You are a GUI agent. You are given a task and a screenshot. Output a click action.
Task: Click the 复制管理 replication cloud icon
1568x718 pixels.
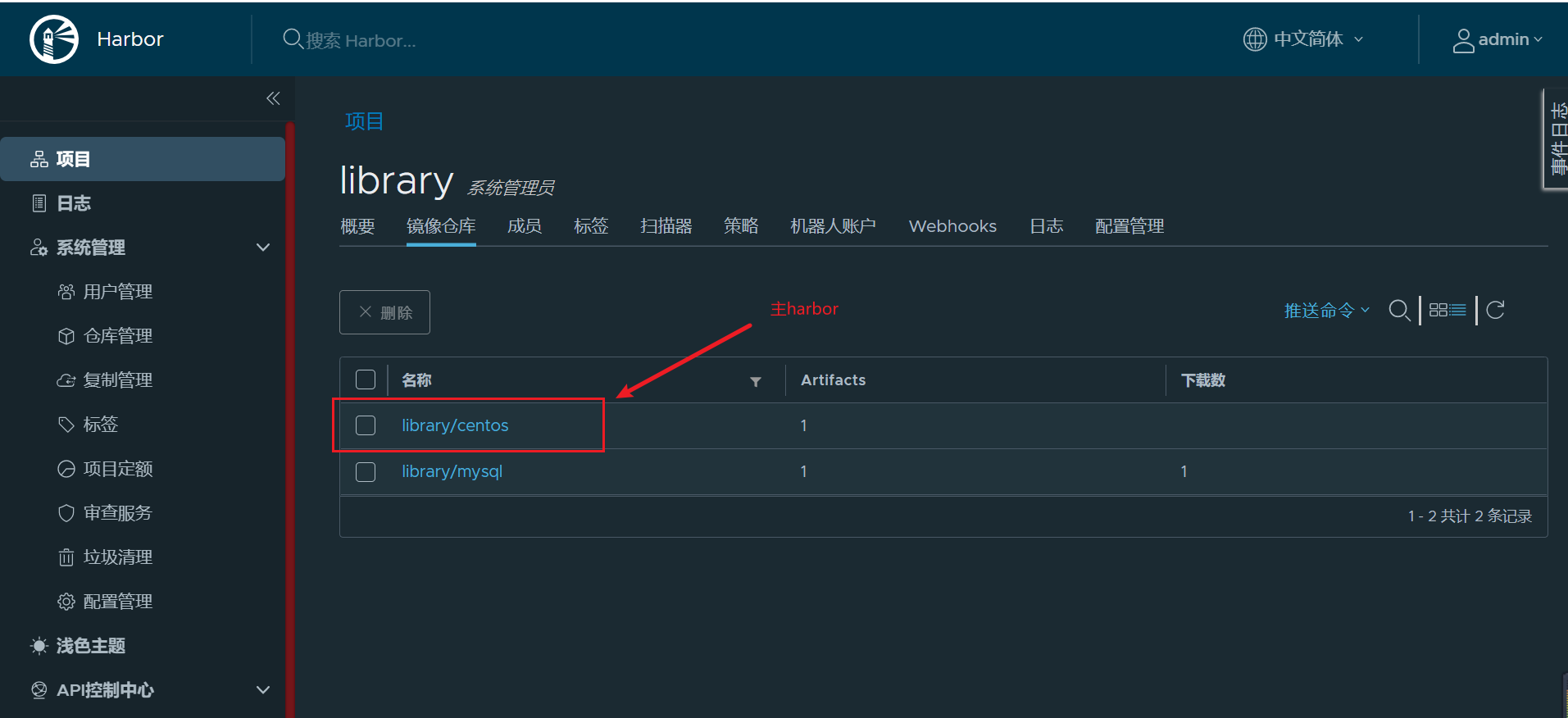pyautogui.click(x=66, y=380)
